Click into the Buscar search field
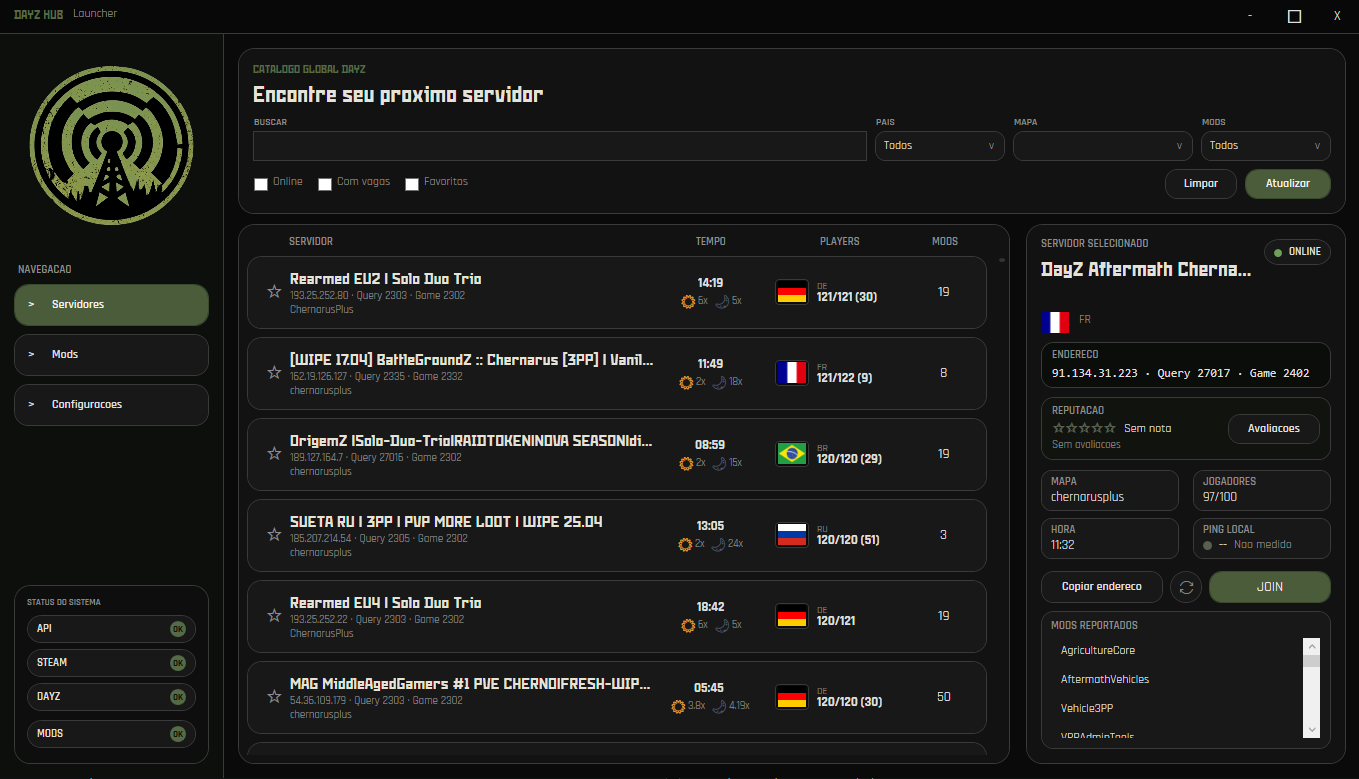This screenshot has width=1359, height=779. [560, 146]
